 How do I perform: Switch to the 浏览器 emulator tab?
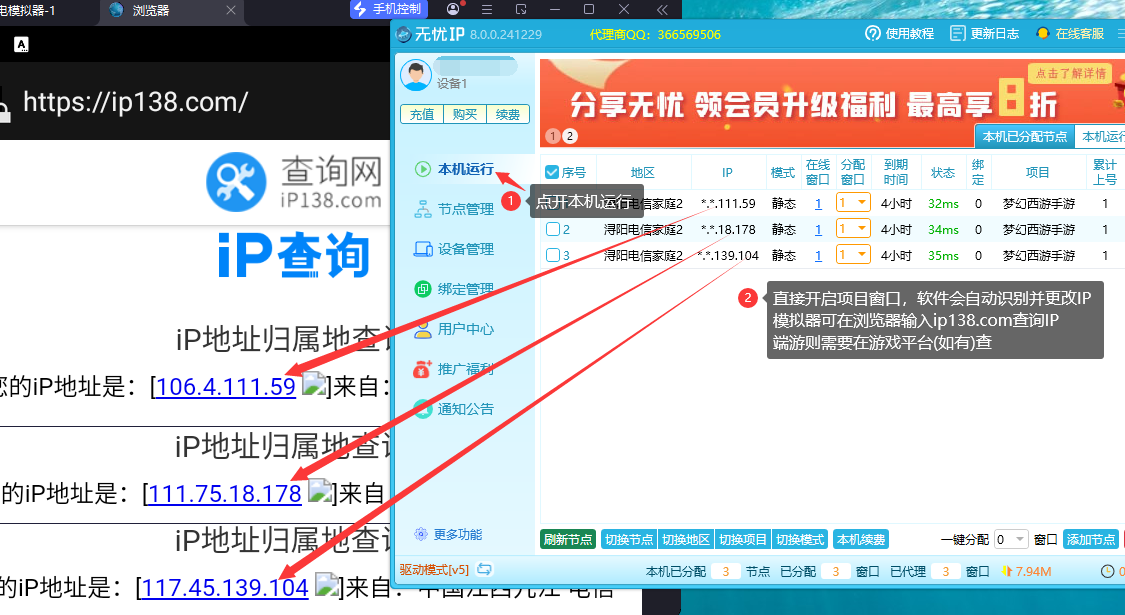click(x=172, y=11)
